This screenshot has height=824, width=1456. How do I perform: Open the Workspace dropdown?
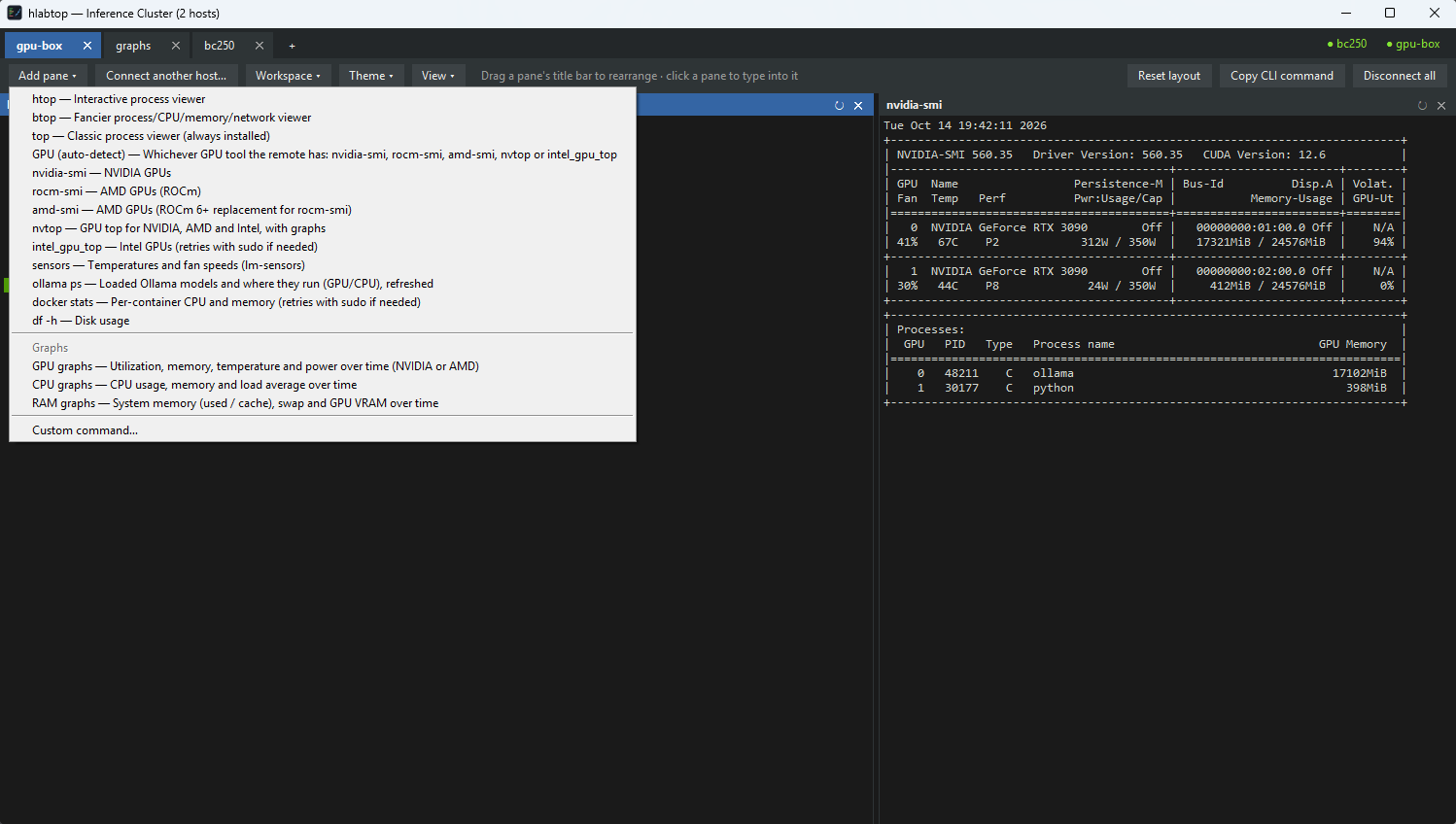point(288,76)
